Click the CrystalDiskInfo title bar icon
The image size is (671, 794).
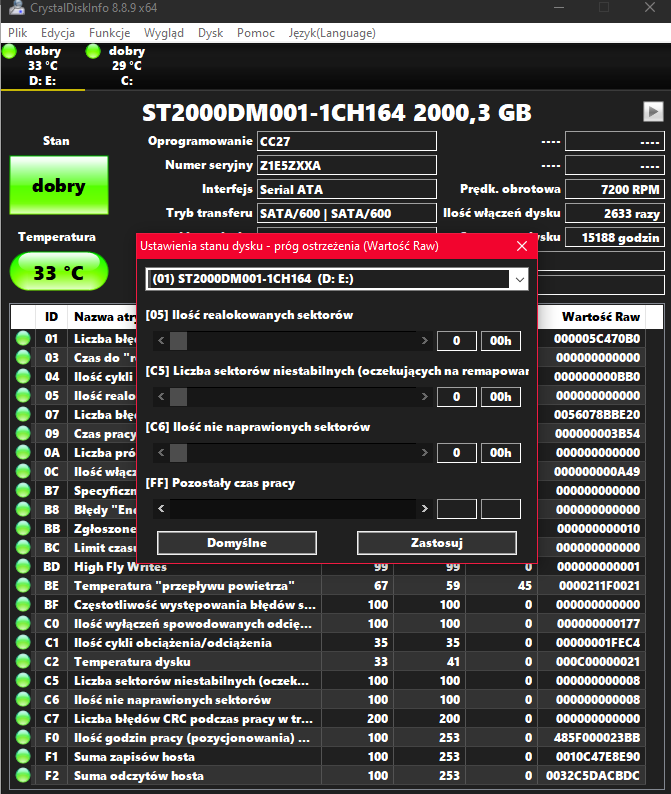click(17, 7)
